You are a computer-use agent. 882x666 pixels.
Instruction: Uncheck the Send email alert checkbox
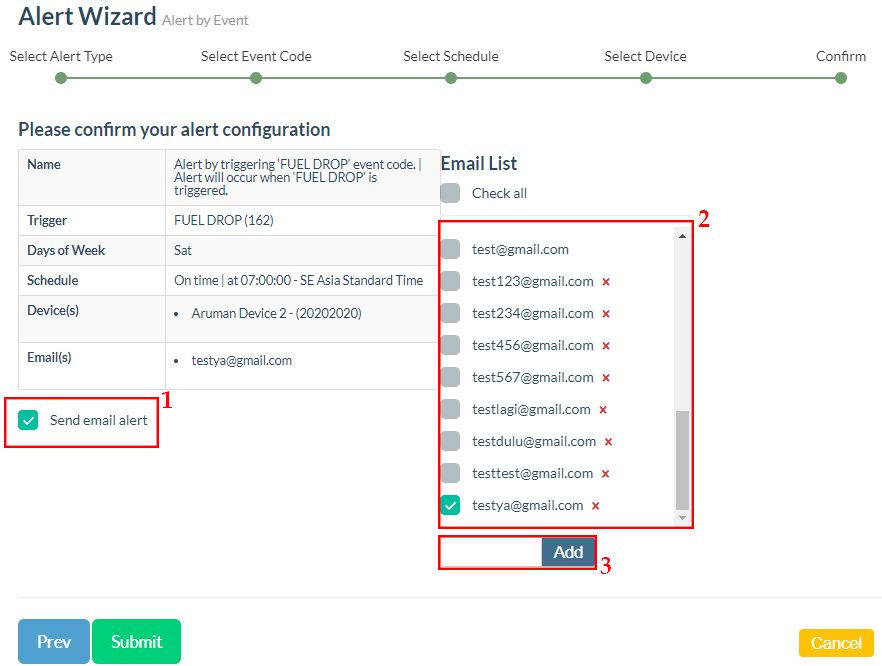(29, 420)
